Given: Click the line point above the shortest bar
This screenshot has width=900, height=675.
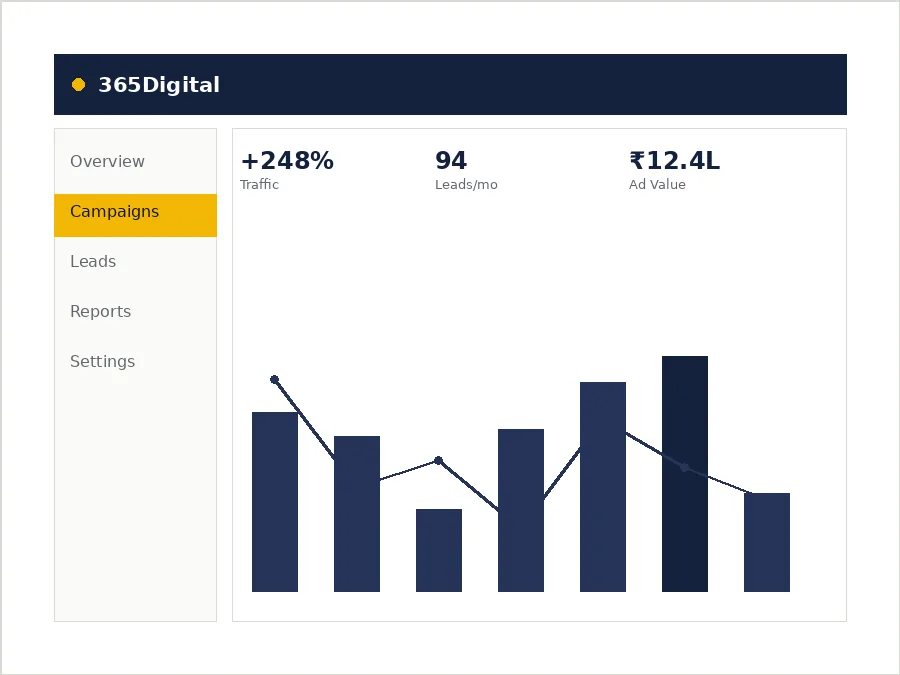Looking at the screenshot, I should point(439,460).
